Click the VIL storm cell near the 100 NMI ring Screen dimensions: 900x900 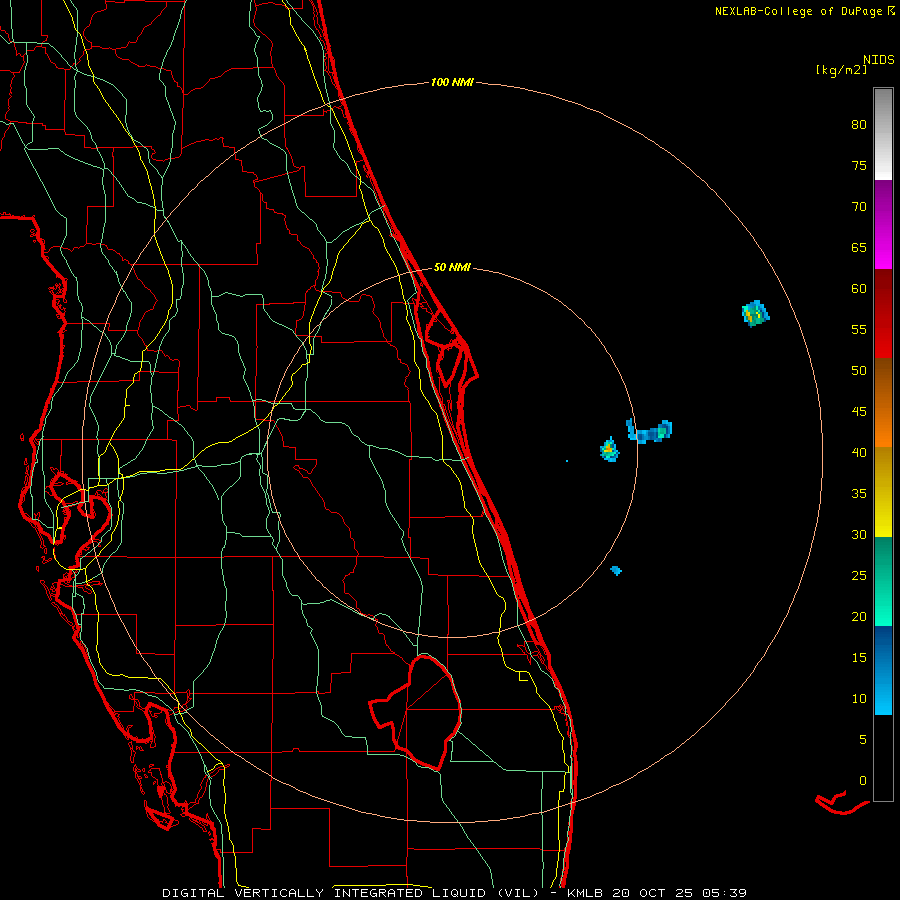(755, 313)
